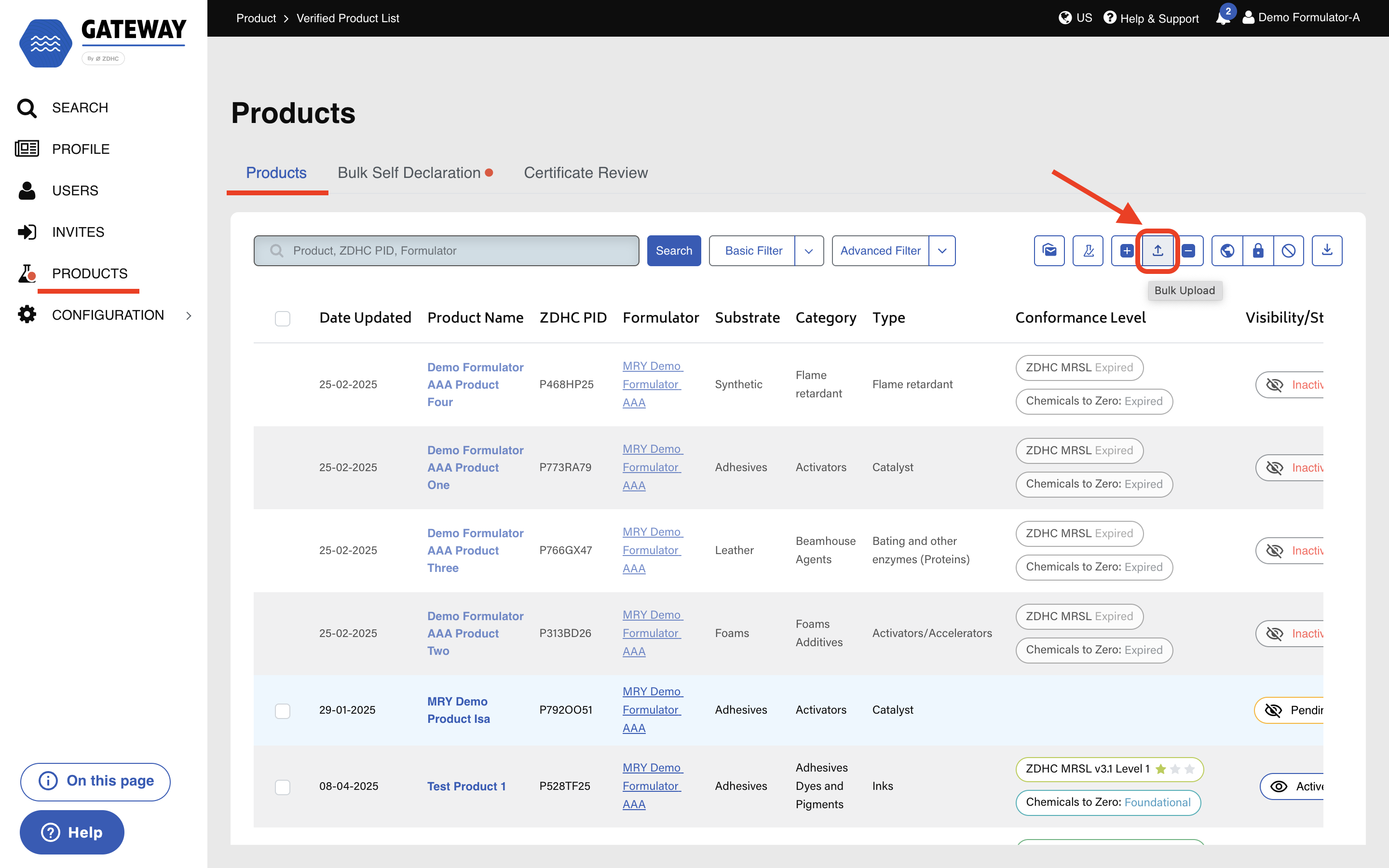Open formulator link in P468HP25 row
1389x868 pixels.
(x=653, y=385)
